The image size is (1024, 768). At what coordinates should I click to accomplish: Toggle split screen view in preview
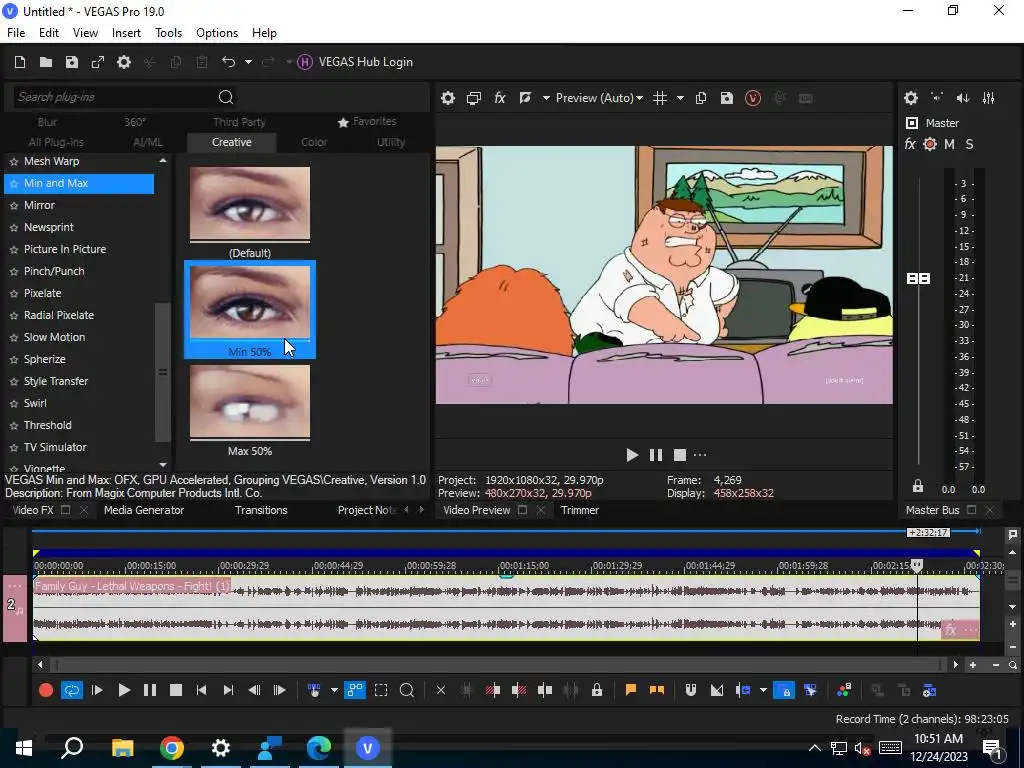point(525,98)
